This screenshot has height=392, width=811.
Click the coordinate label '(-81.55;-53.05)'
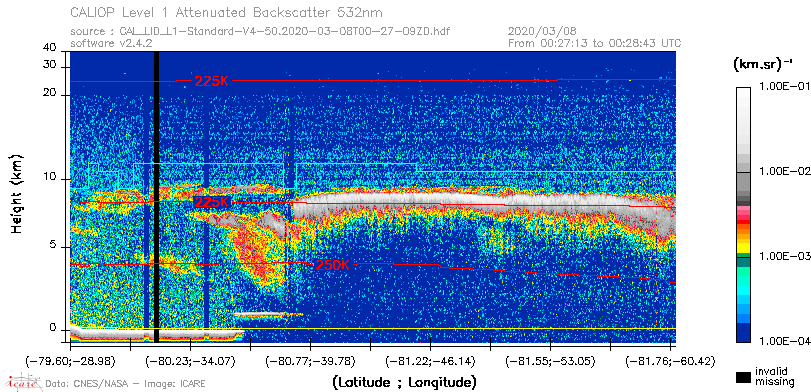click(551, 361)
